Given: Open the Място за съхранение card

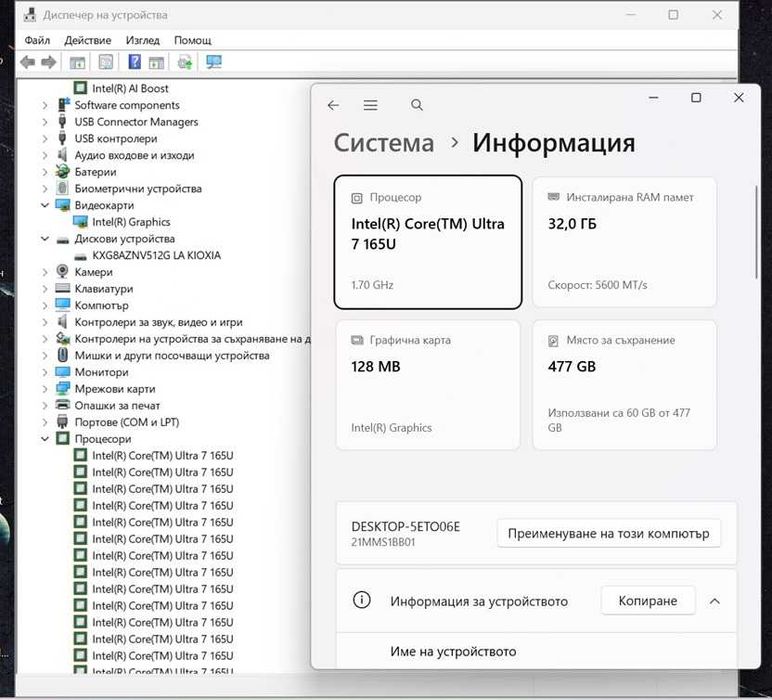Looking at the screenshot, I should point(624,384).
